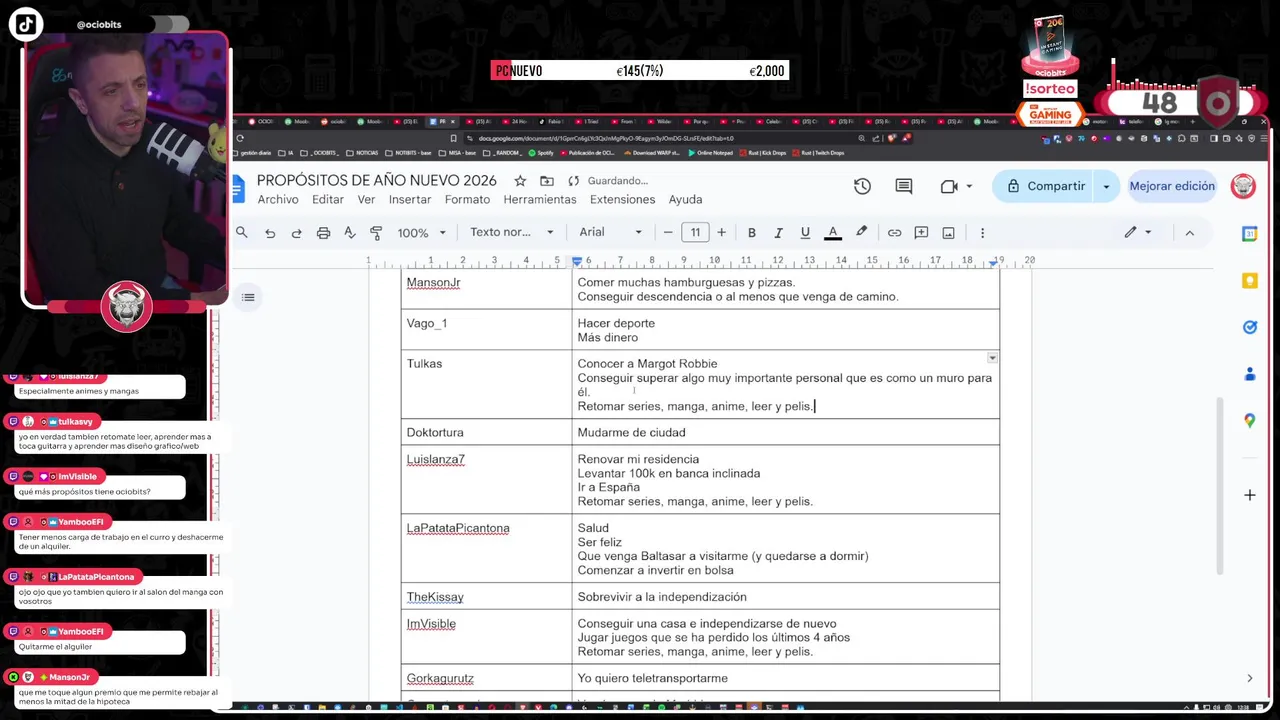Open the highlight color picker
Screen dimensions: 1280x720
point(861,232)
